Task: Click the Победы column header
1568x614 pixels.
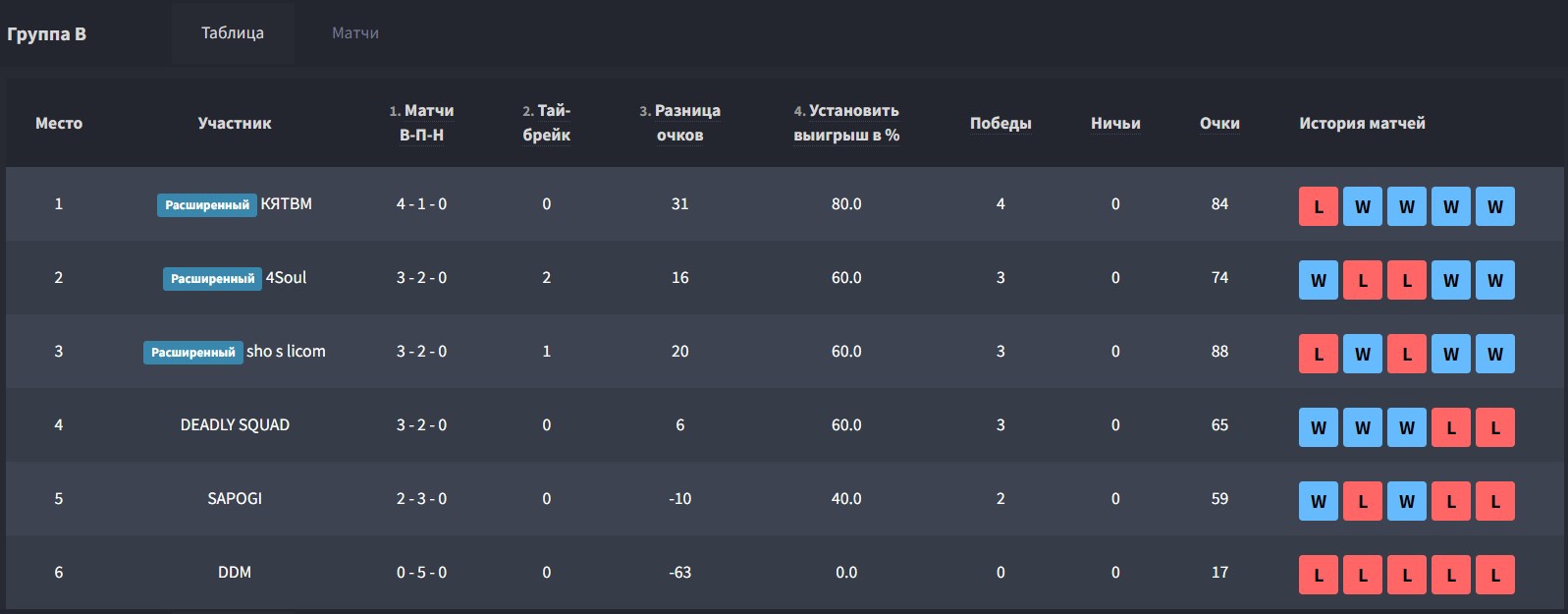Action: [x=1000, y=123]
